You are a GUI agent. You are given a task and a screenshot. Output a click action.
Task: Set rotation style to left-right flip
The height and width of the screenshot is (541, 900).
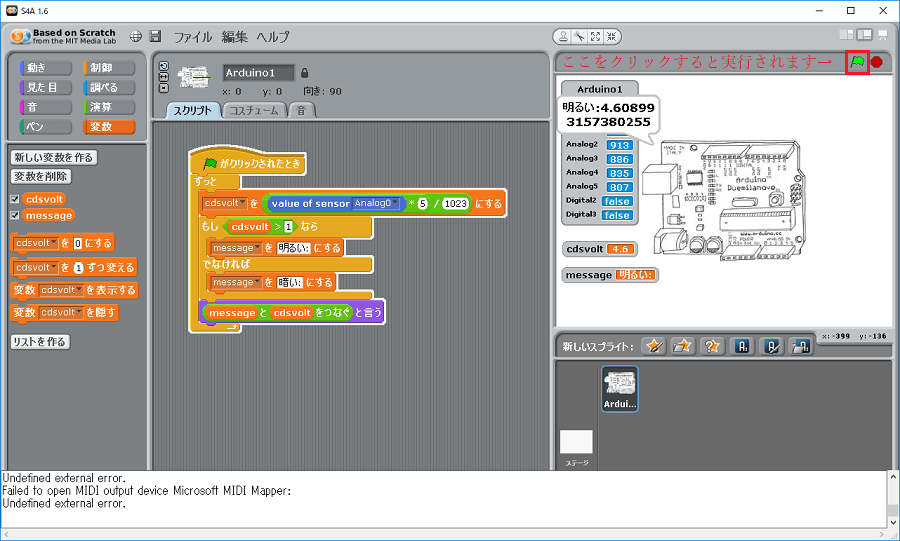coord(164,77)
